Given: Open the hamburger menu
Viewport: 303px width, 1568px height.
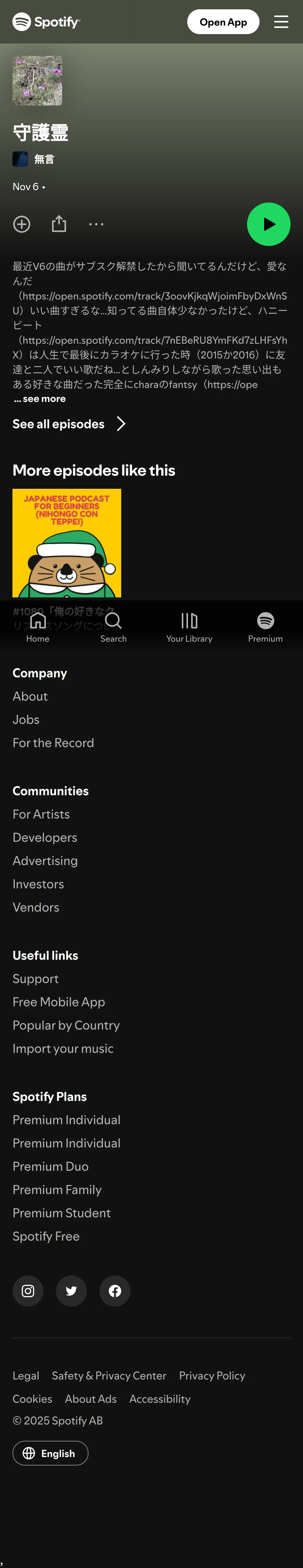Looking at the screenshot, I should pyautogui.click(x=280, y=22).
